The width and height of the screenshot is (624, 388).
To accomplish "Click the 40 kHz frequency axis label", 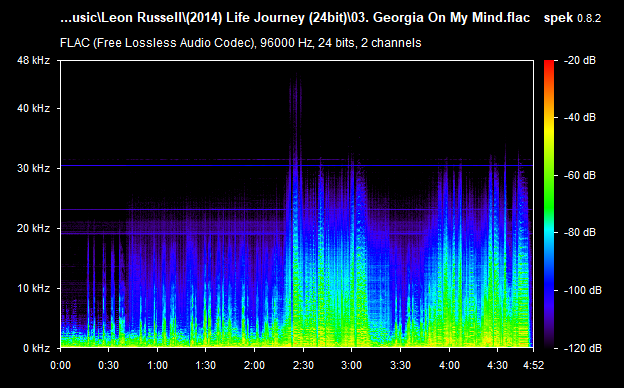I will pos(33,108).
